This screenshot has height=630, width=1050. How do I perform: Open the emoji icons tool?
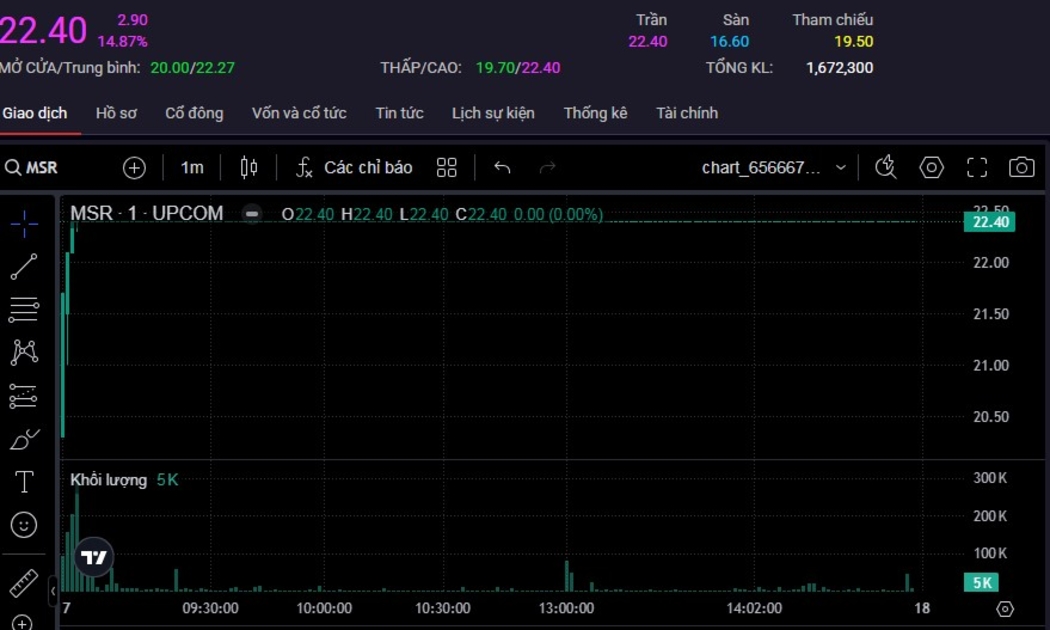[24, 524]
